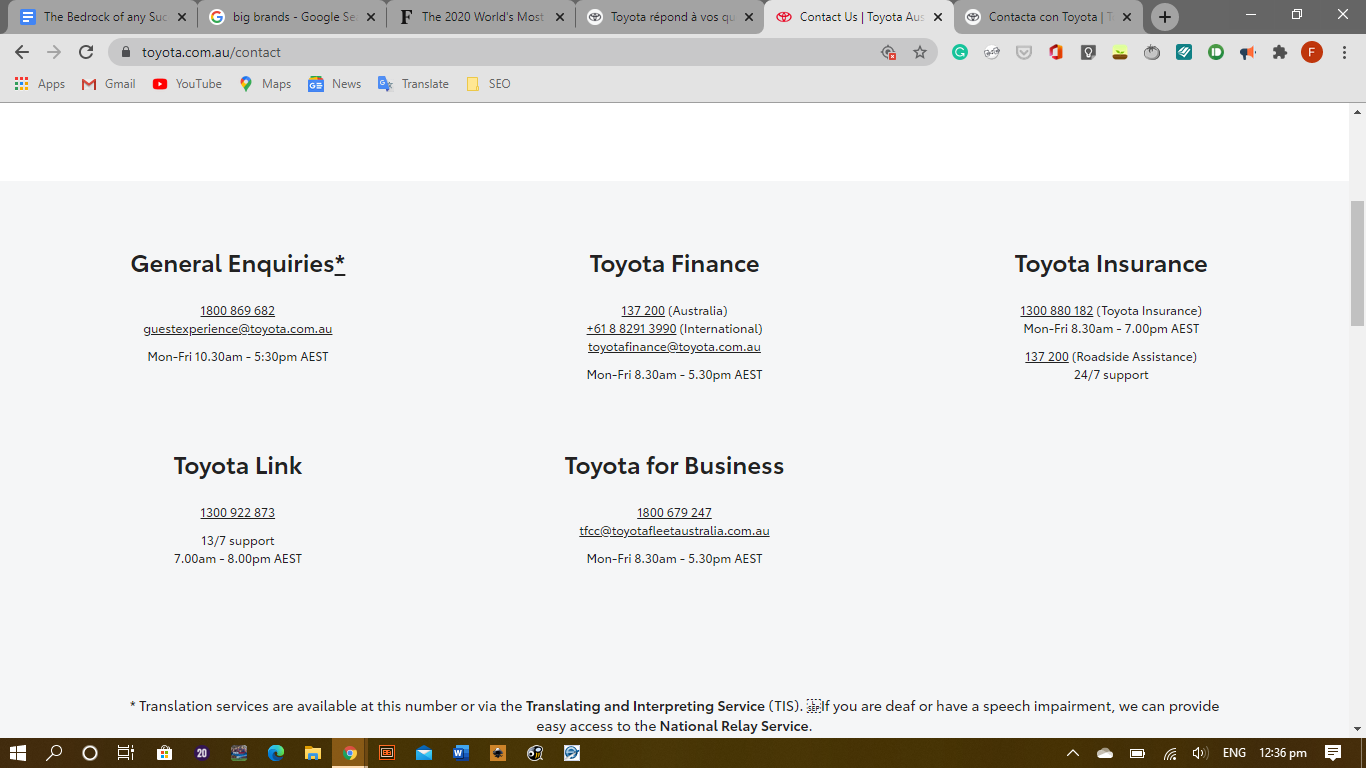View site information via the padlock
Viewport: 1366px width, 768px height.
[126, 52]
